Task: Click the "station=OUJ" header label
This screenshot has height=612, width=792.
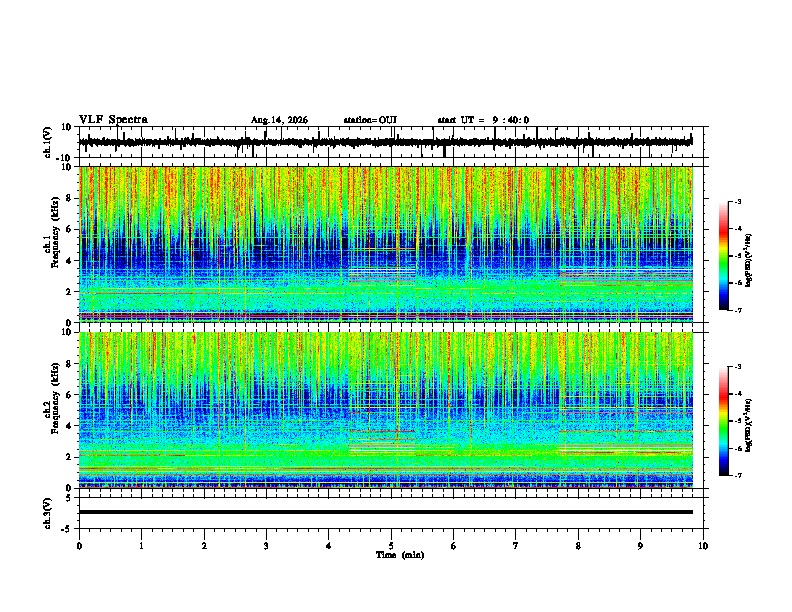Action: 370,120
